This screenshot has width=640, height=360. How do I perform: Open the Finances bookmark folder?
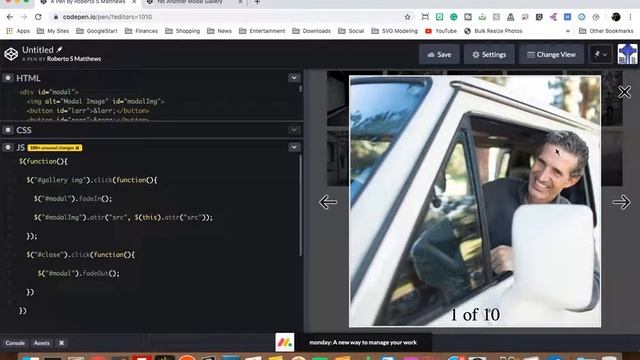pos(141,31)
